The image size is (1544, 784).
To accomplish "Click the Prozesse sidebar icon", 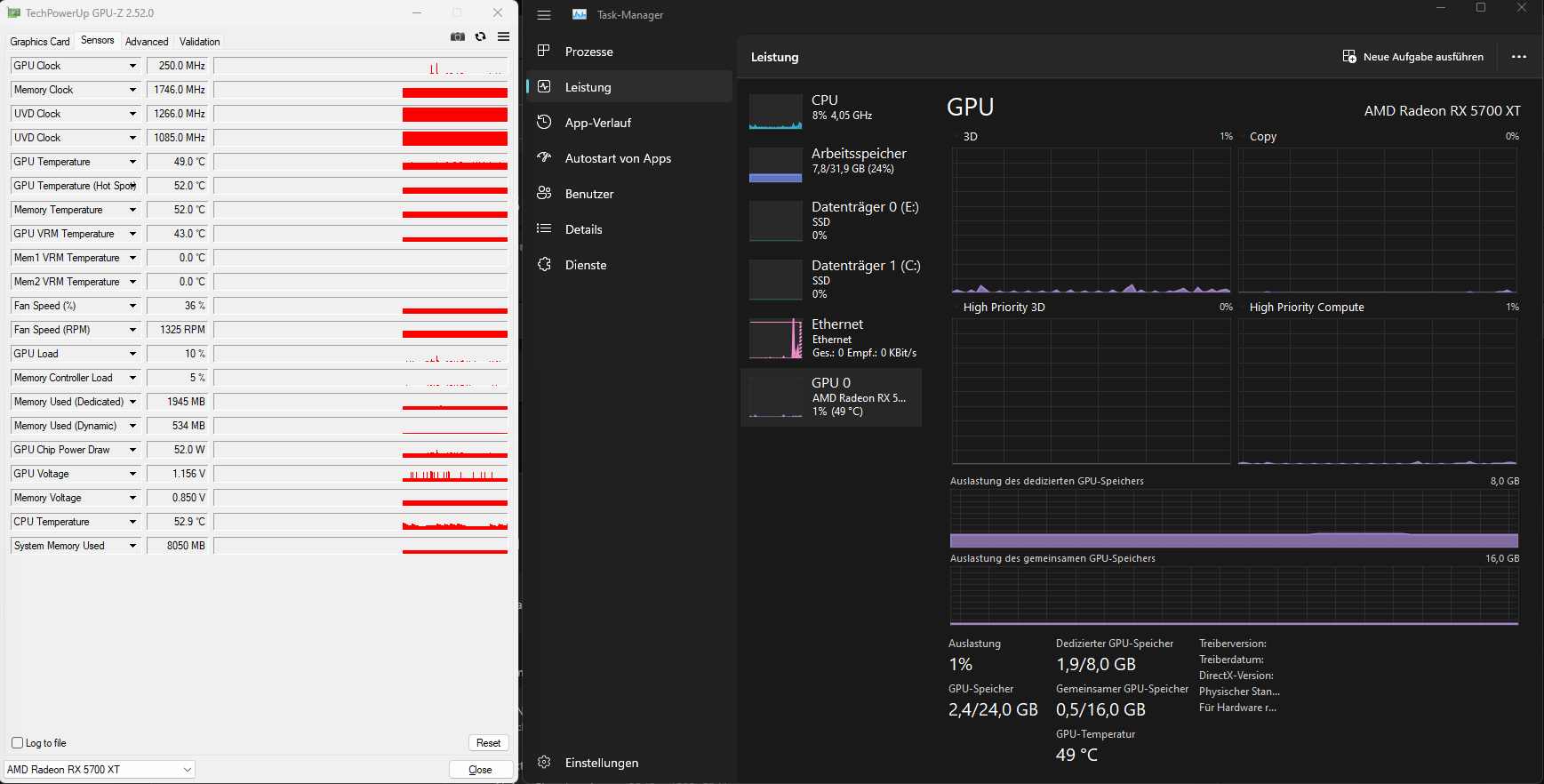I will (x=544, y=51).
